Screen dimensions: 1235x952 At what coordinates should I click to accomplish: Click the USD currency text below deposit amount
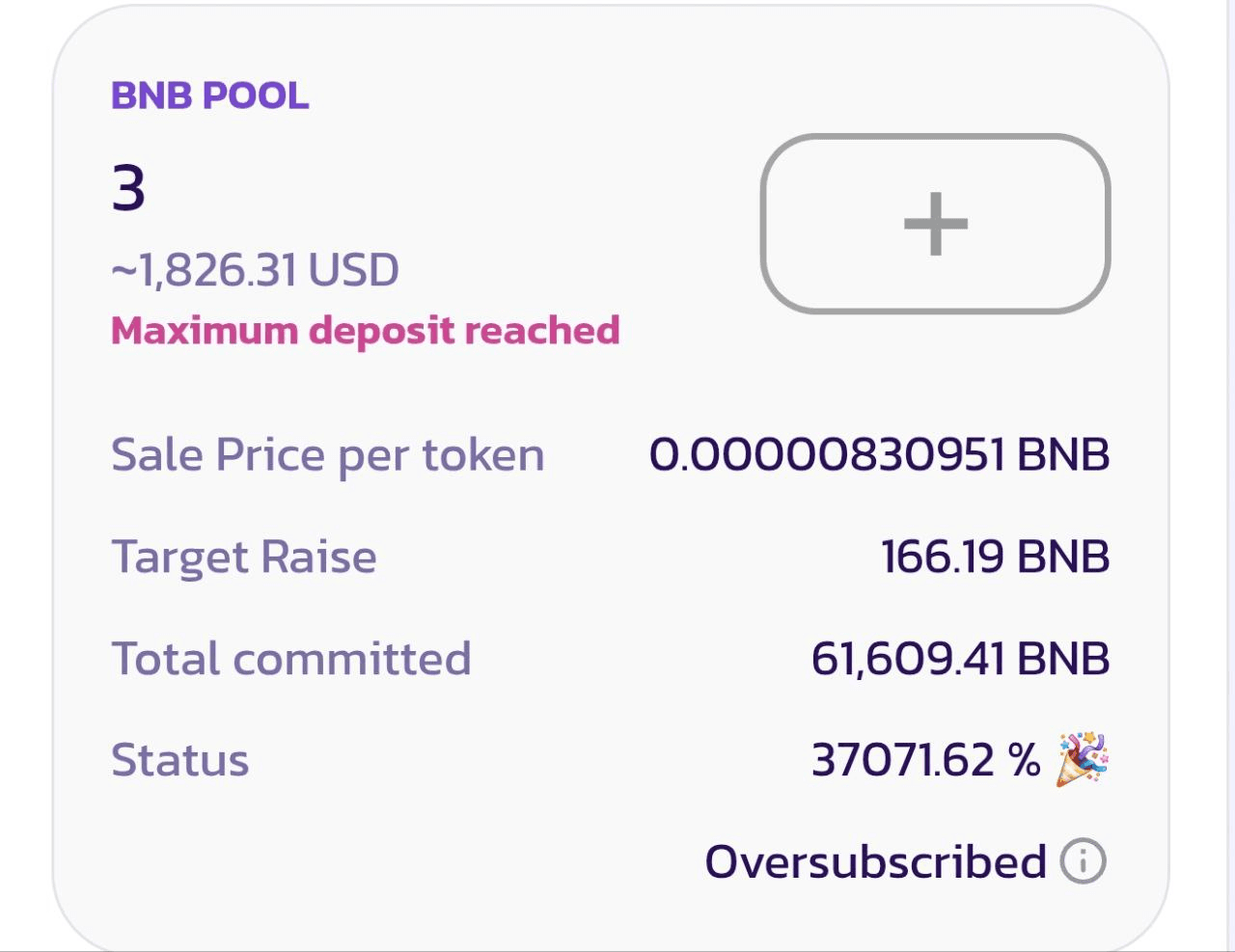coord(354,270)
